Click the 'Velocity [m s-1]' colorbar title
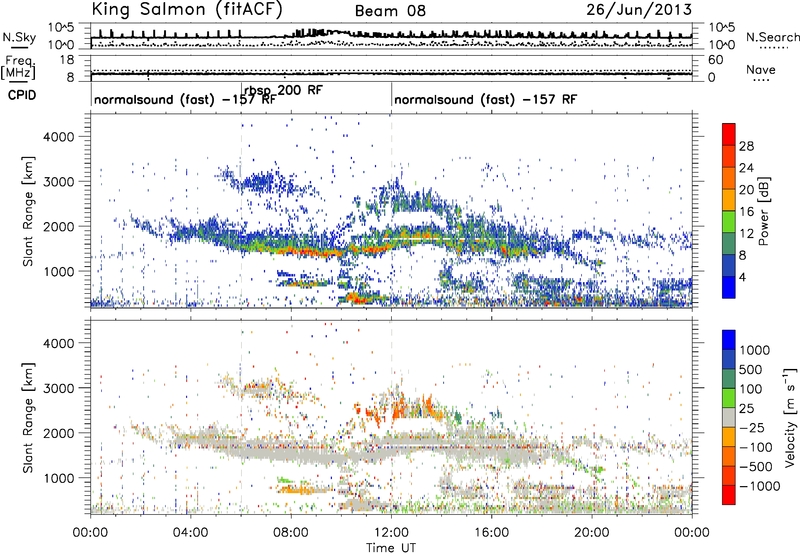 click(790, 417)
